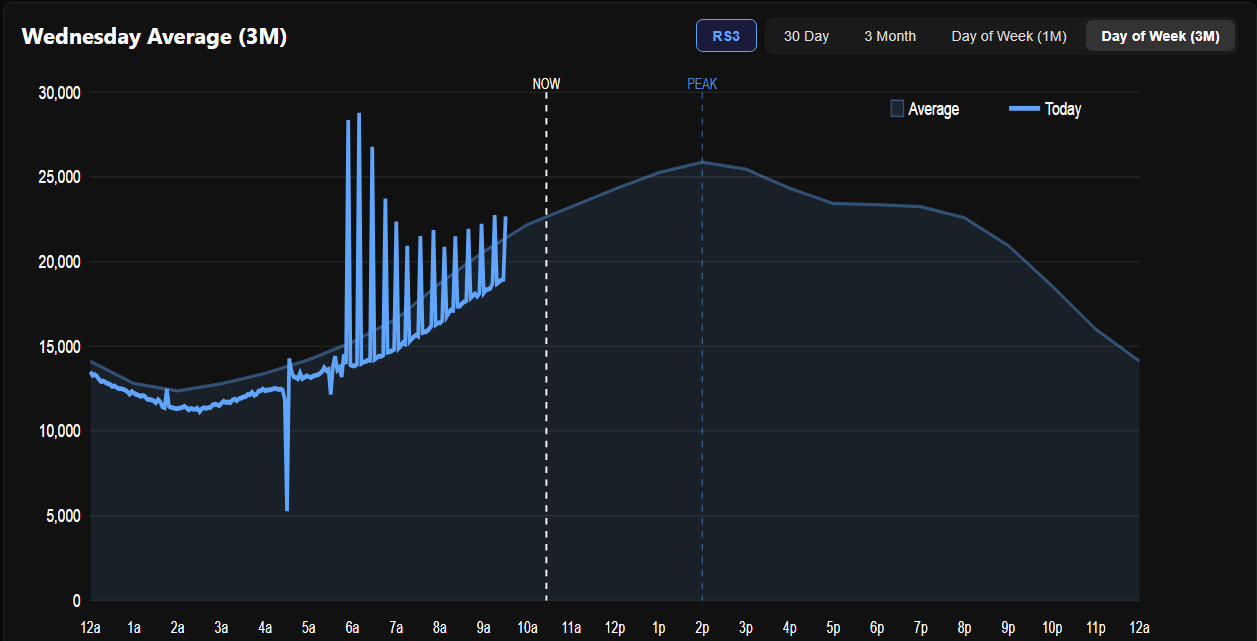1257x641 pixels.
Task: Open the Day of Week (1M) tab
Action: click(x=1009, y=36)
